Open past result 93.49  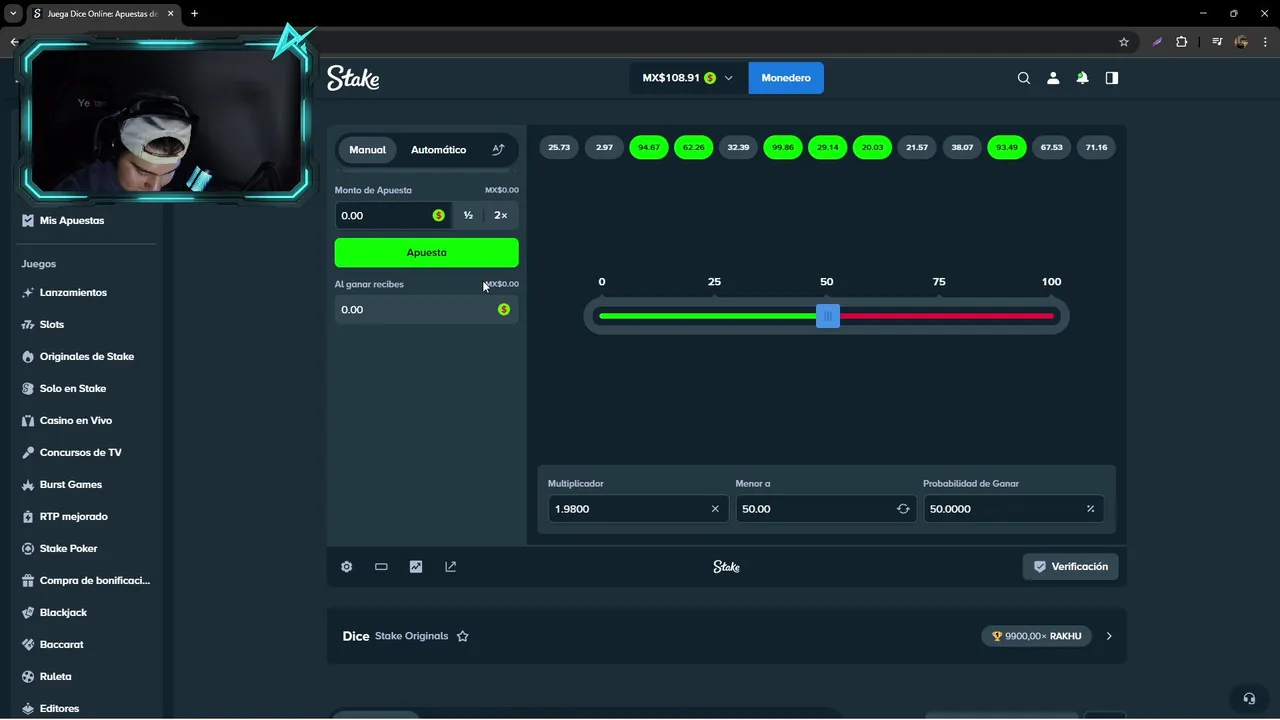[x=1007, y=147]
